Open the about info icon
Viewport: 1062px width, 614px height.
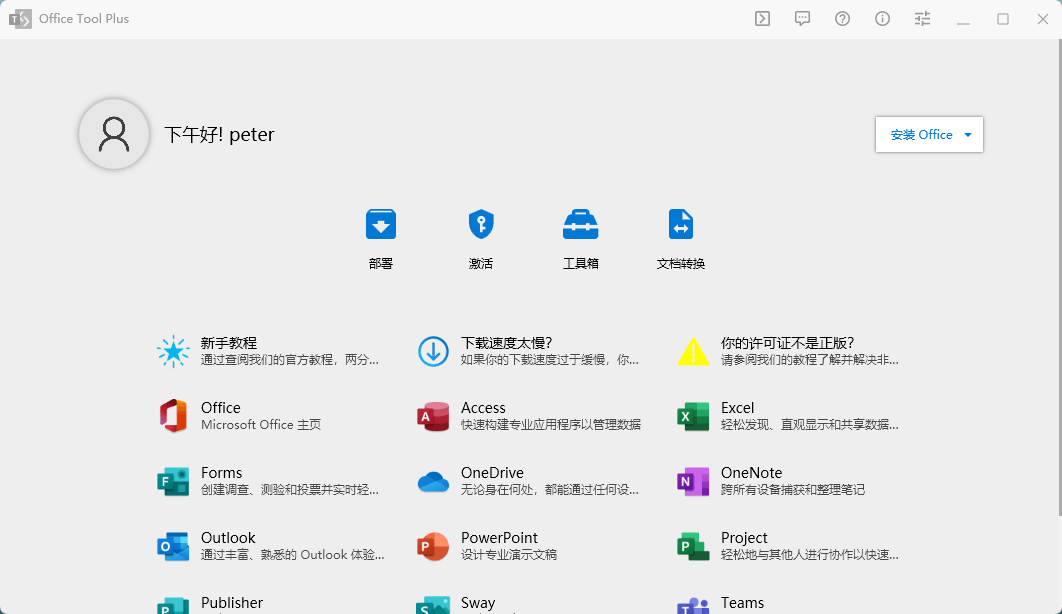[882, 19]
